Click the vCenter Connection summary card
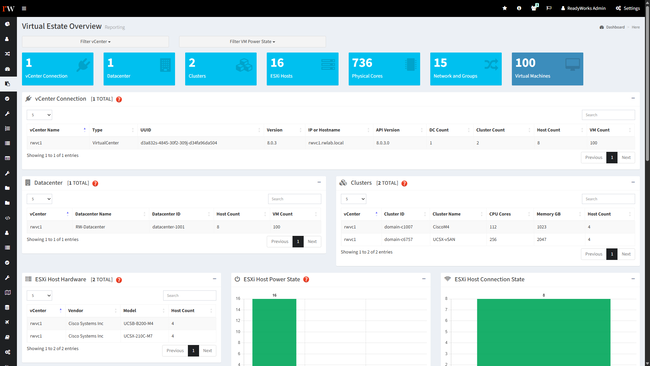 coord(58,69)
